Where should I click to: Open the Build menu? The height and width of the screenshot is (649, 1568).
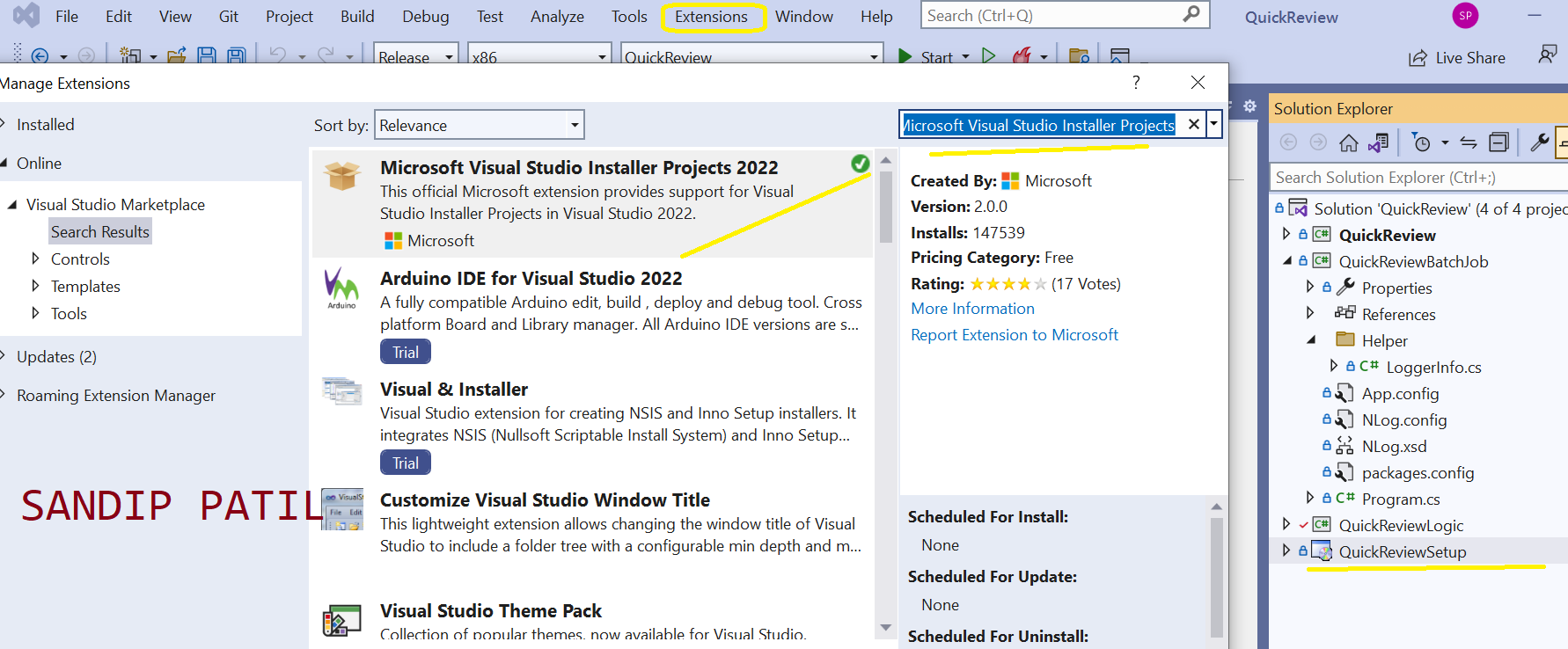[357, 16]
